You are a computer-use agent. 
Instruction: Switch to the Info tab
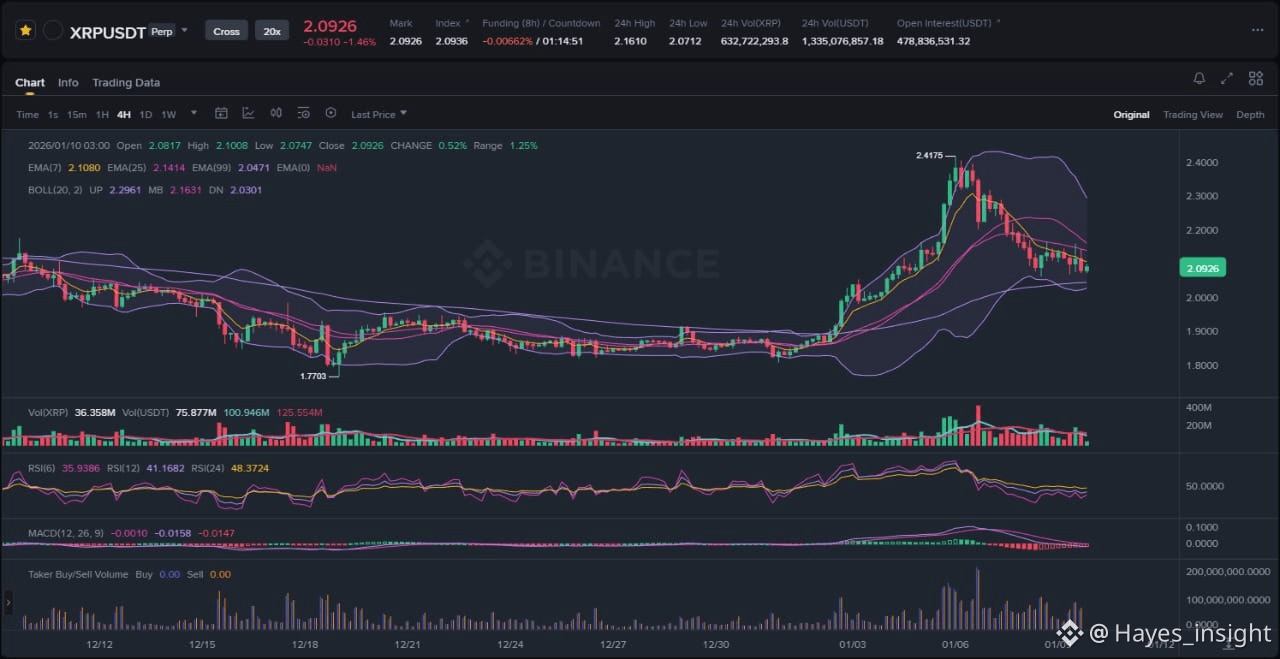[x=68, y=83]
